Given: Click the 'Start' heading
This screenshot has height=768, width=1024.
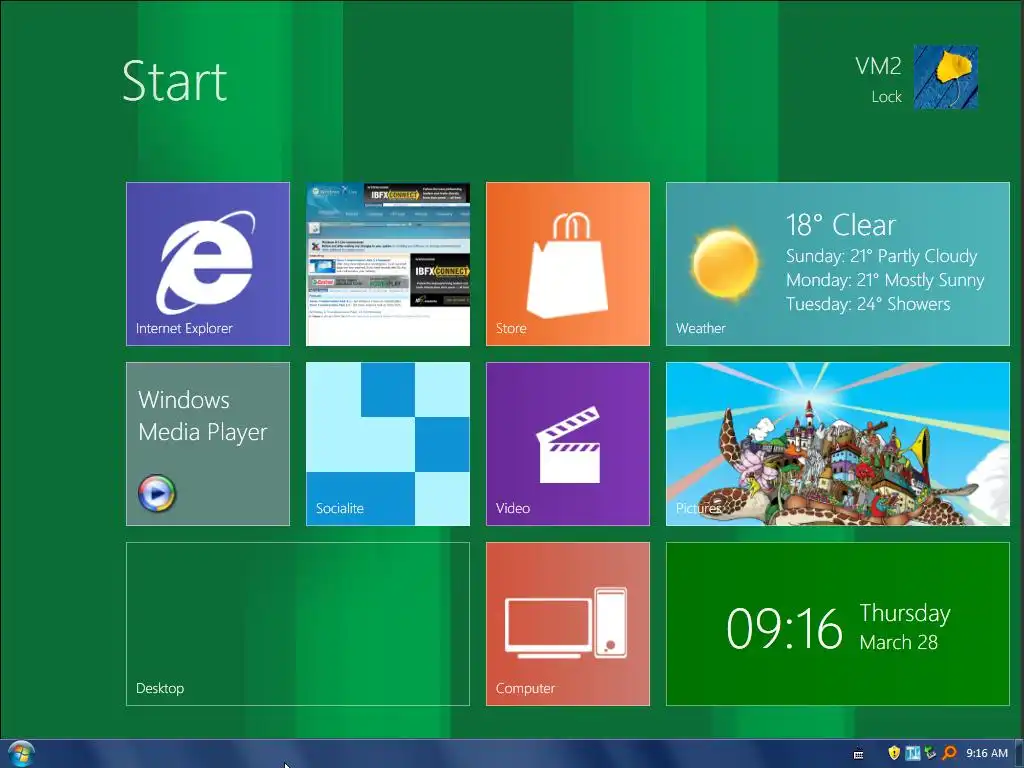Looking at the screenshot, I should [x=174, y=81].
